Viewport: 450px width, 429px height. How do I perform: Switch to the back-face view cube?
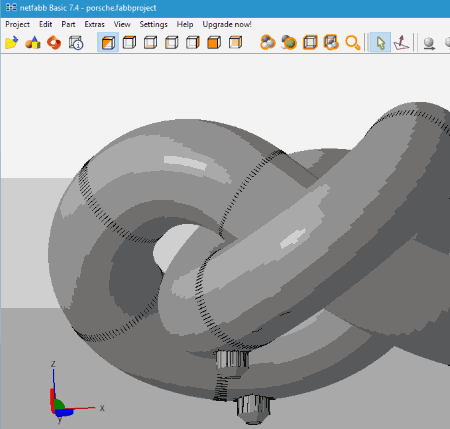pyautogui.click(x=235, y=42)
